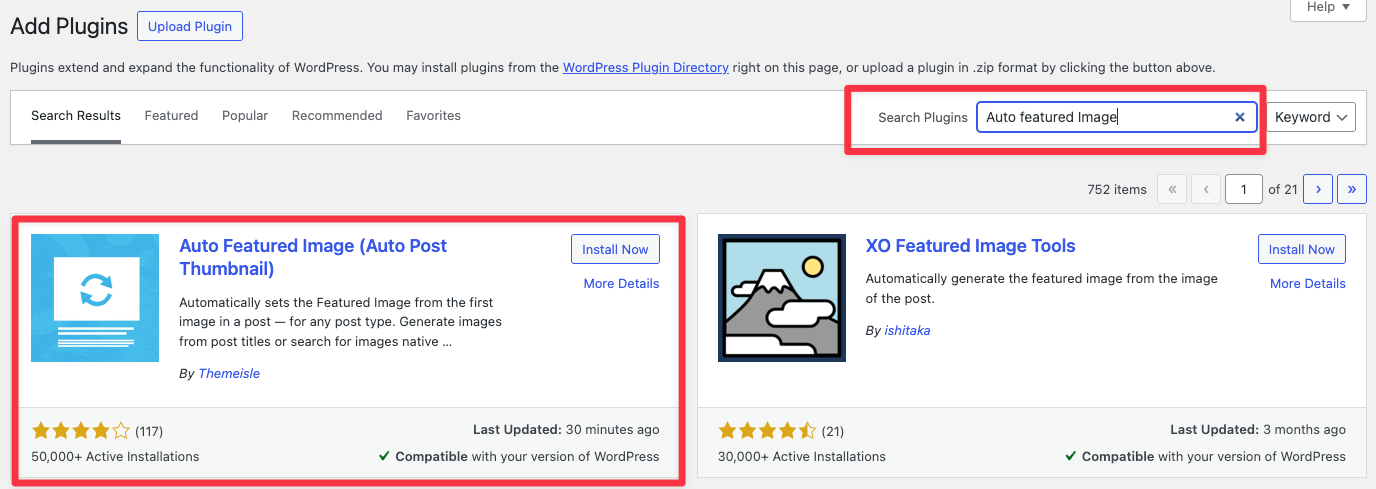The image size is (1376, 489).
Task: Open the Favorites tab
Action: point(433,116)
